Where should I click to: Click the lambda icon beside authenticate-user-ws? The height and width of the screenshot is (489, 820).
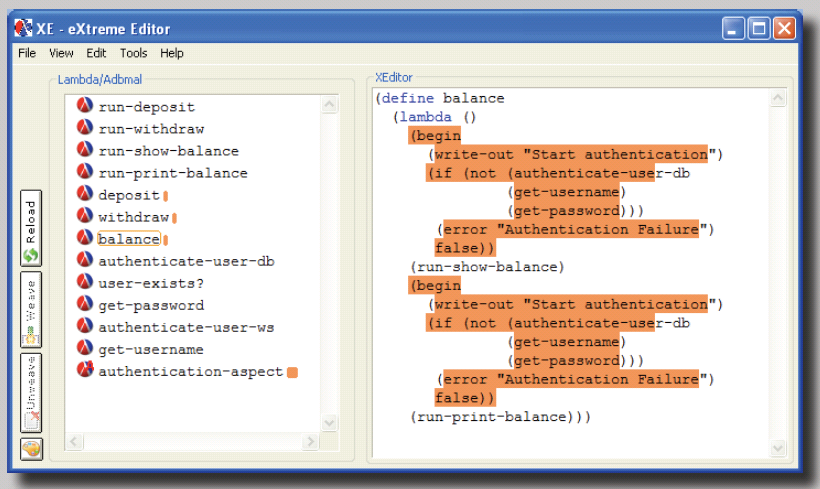85,327
